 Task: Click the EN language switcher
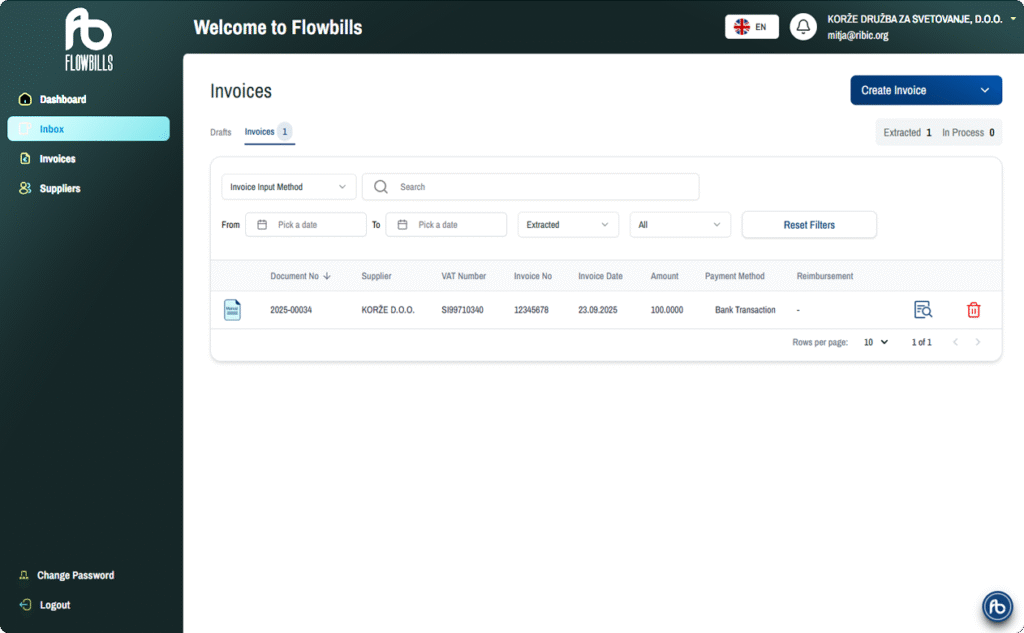pyautogui.click(x=751, y=26)
